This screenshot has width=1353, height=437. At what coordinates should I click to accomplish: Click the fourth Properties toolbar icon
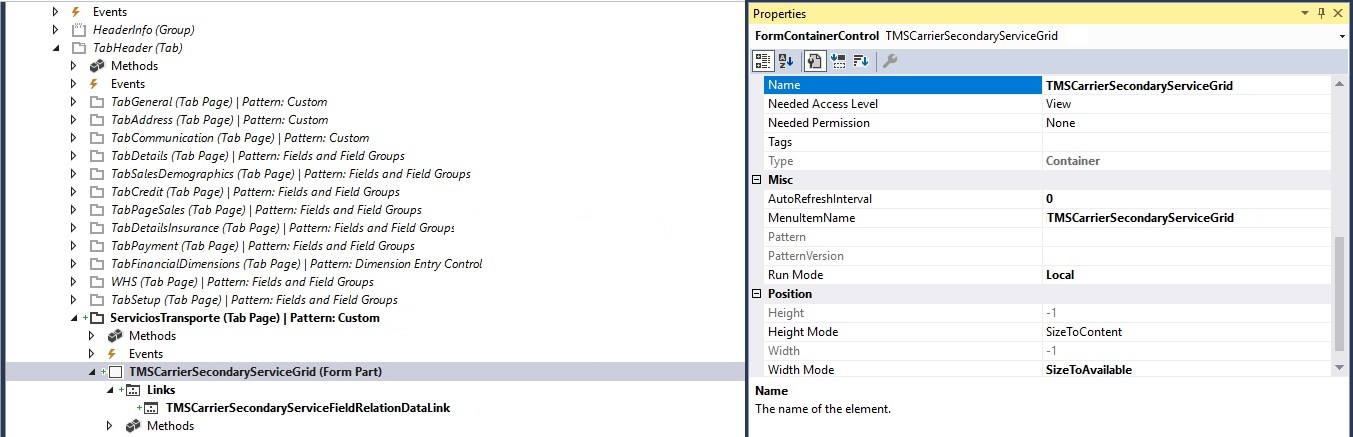point(839,62)
